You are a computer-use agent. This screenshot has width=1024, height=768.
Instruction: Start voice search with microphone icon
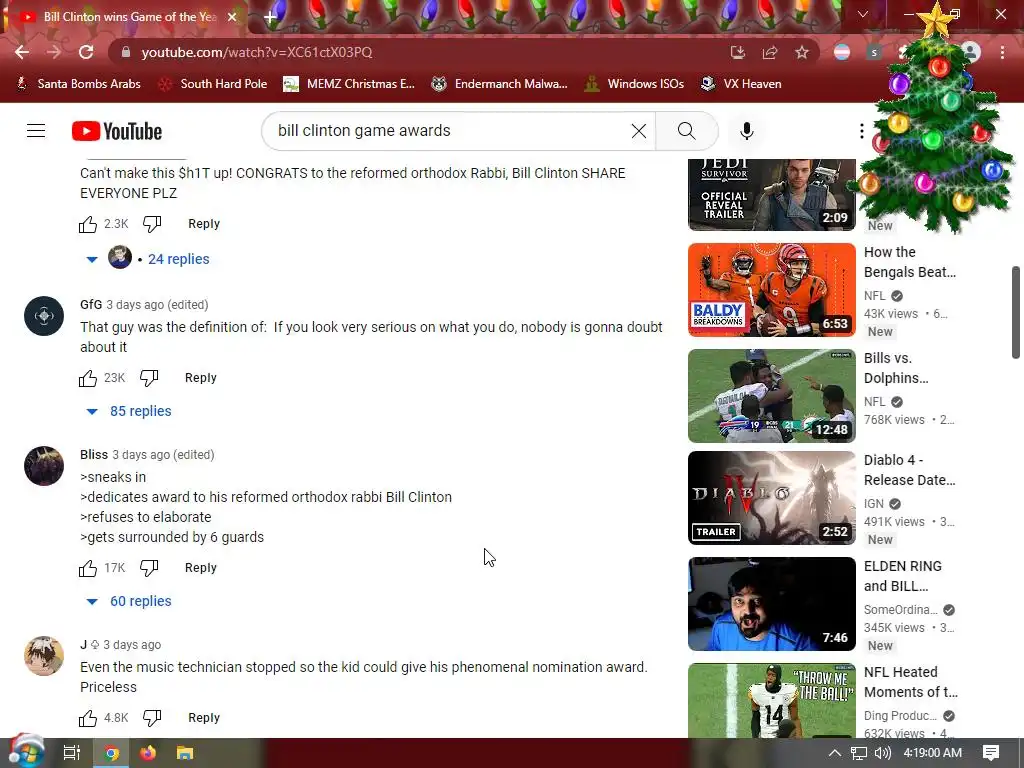point(746,131)
